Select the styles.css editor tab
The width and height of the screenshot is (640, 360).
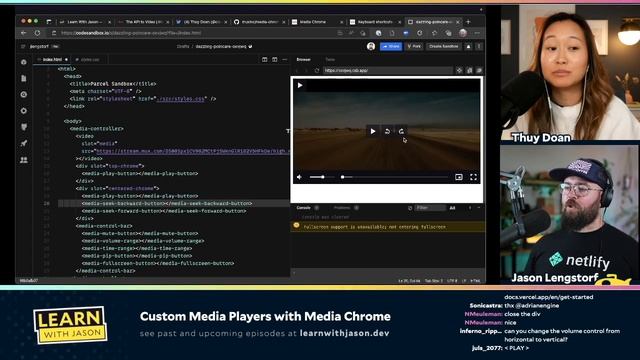[89, 60]
